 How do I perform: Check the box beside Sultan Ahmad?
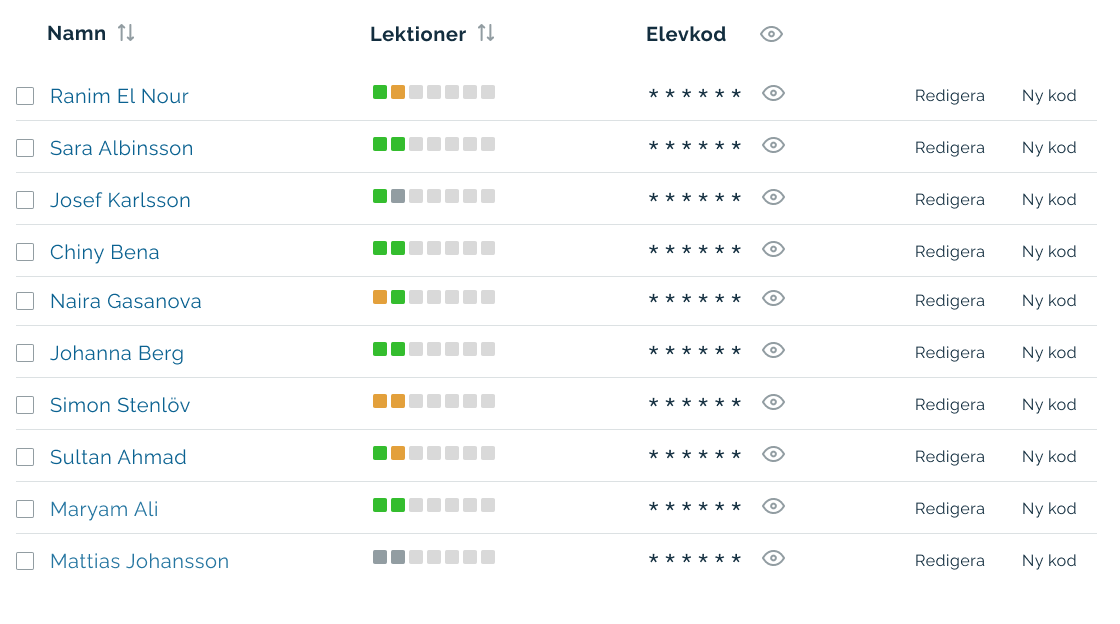click(x=25, y=457)
